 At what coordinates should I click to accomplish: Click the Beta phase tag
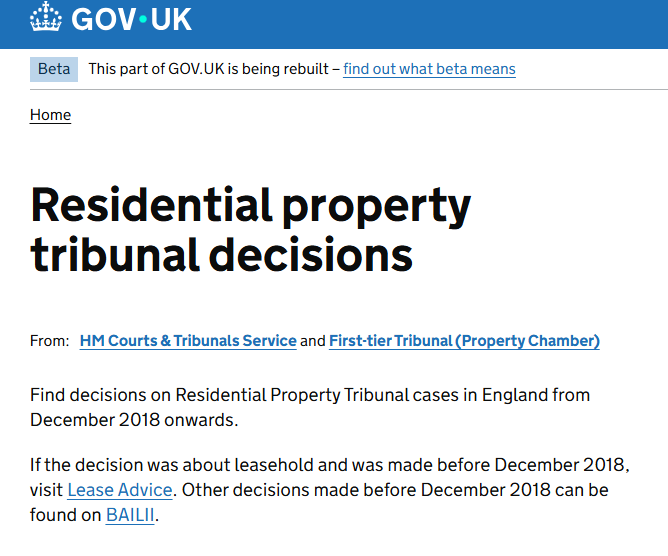tap(54, 69)
